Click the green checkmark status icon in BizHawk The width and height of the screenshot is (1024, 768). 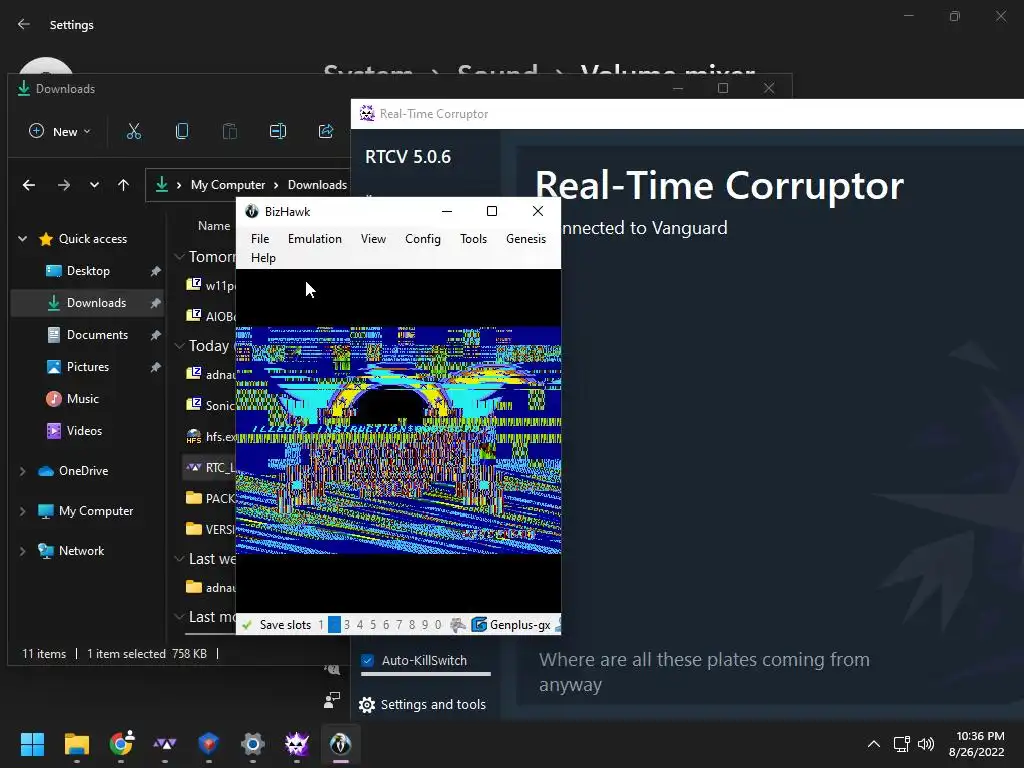[247, 625]
